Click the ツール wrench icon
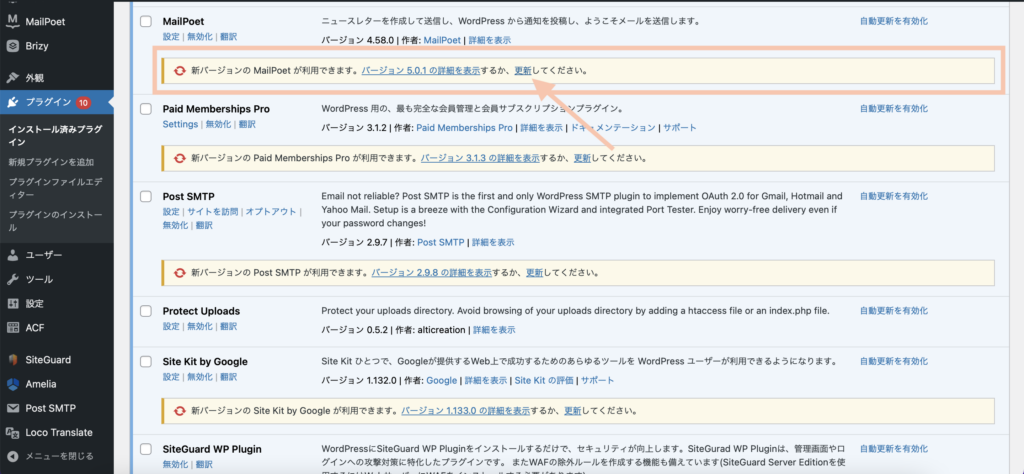The width and height of the screenshot is (1024, 474). click(x=12, y=279)
